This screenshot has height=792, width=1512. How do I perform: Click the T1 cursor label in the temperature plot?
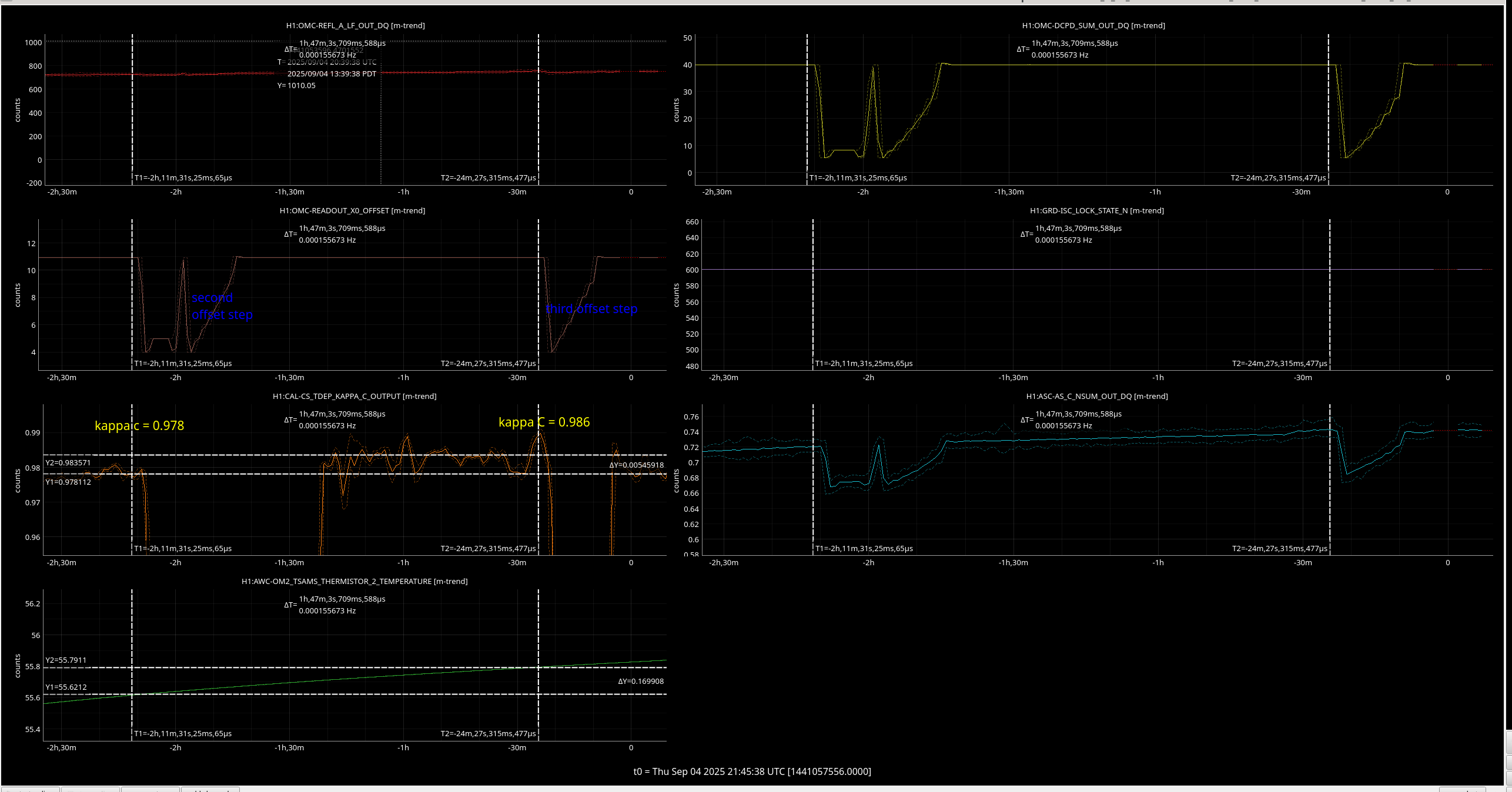183,733
